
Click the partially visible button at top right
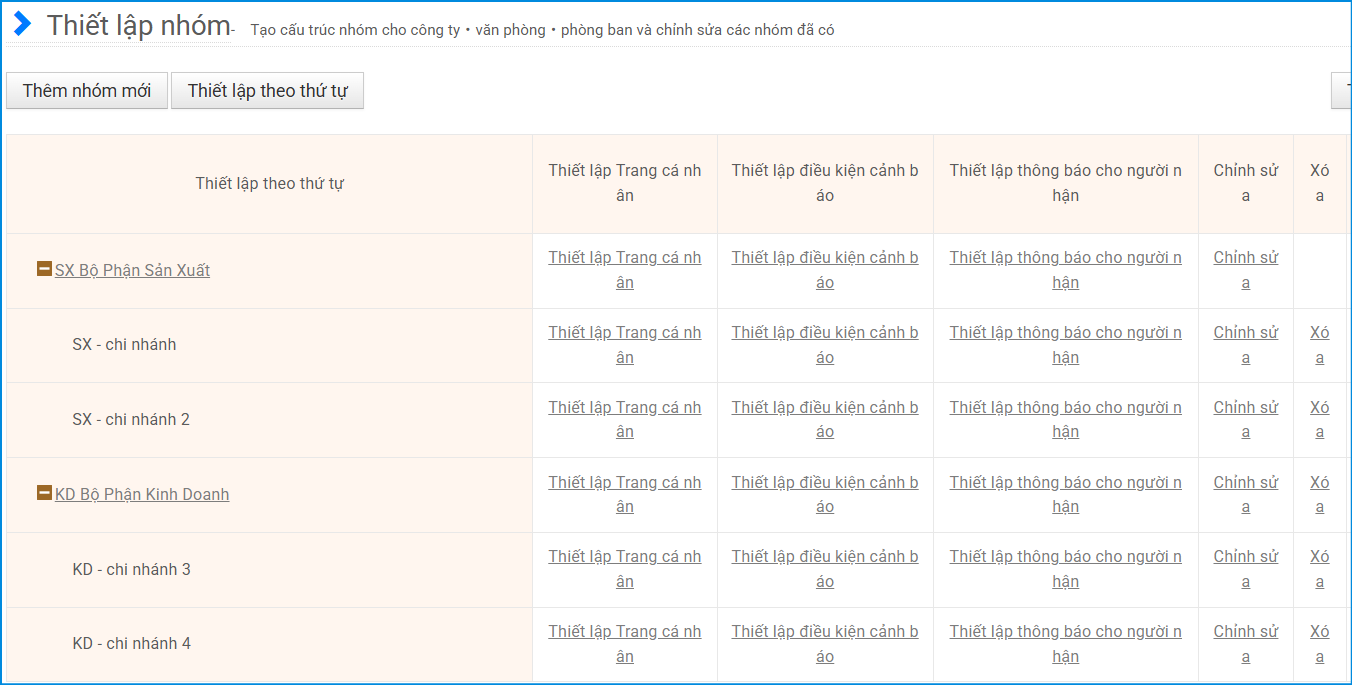(1342, 90)
